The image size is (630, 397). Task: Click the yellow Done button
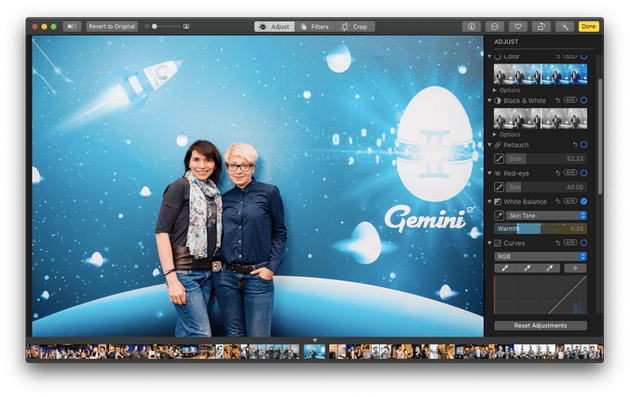click(589, 27)
